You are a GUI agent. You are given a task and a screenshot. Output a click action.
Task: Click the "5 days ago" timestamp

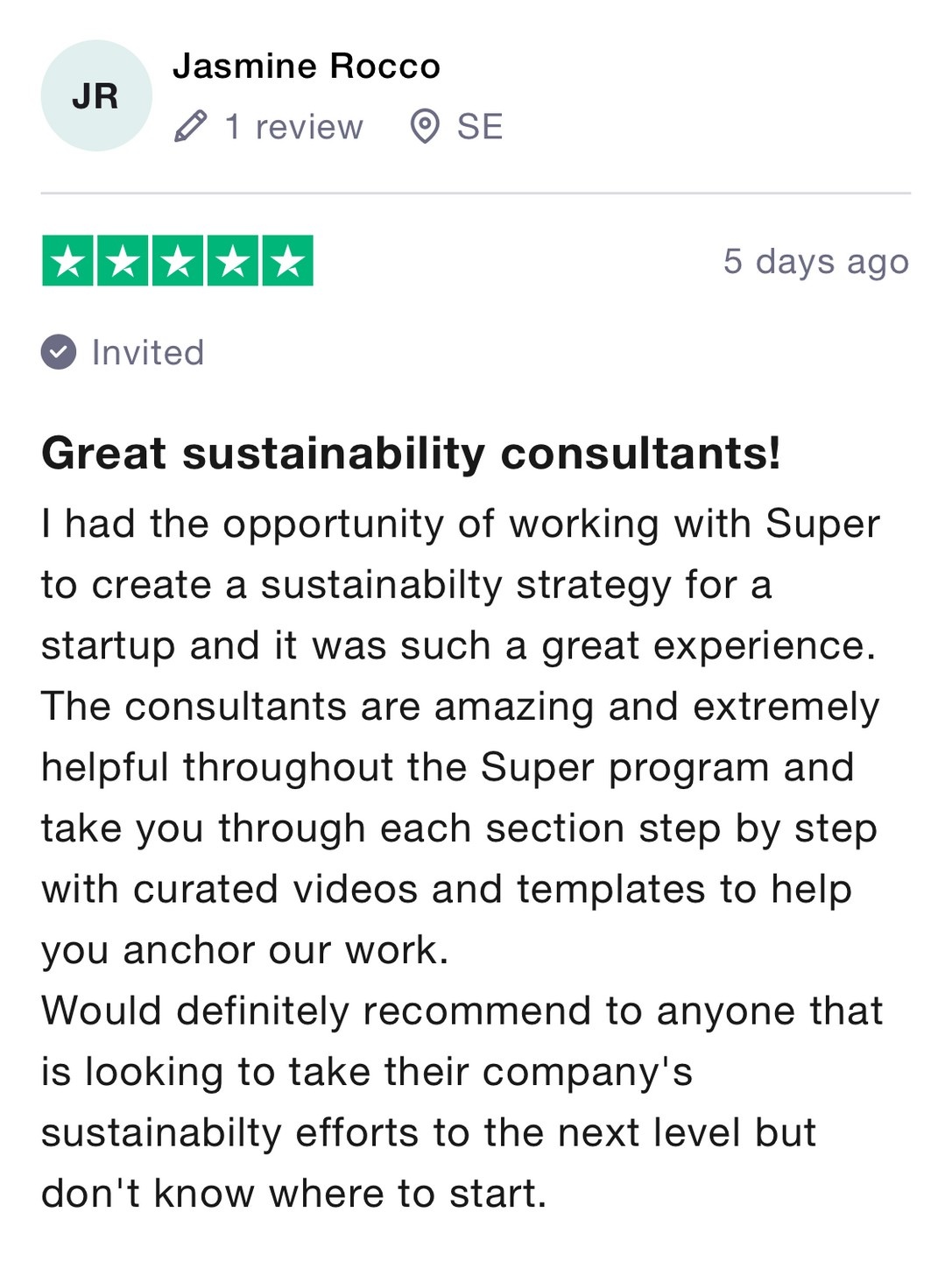(815, 261)
